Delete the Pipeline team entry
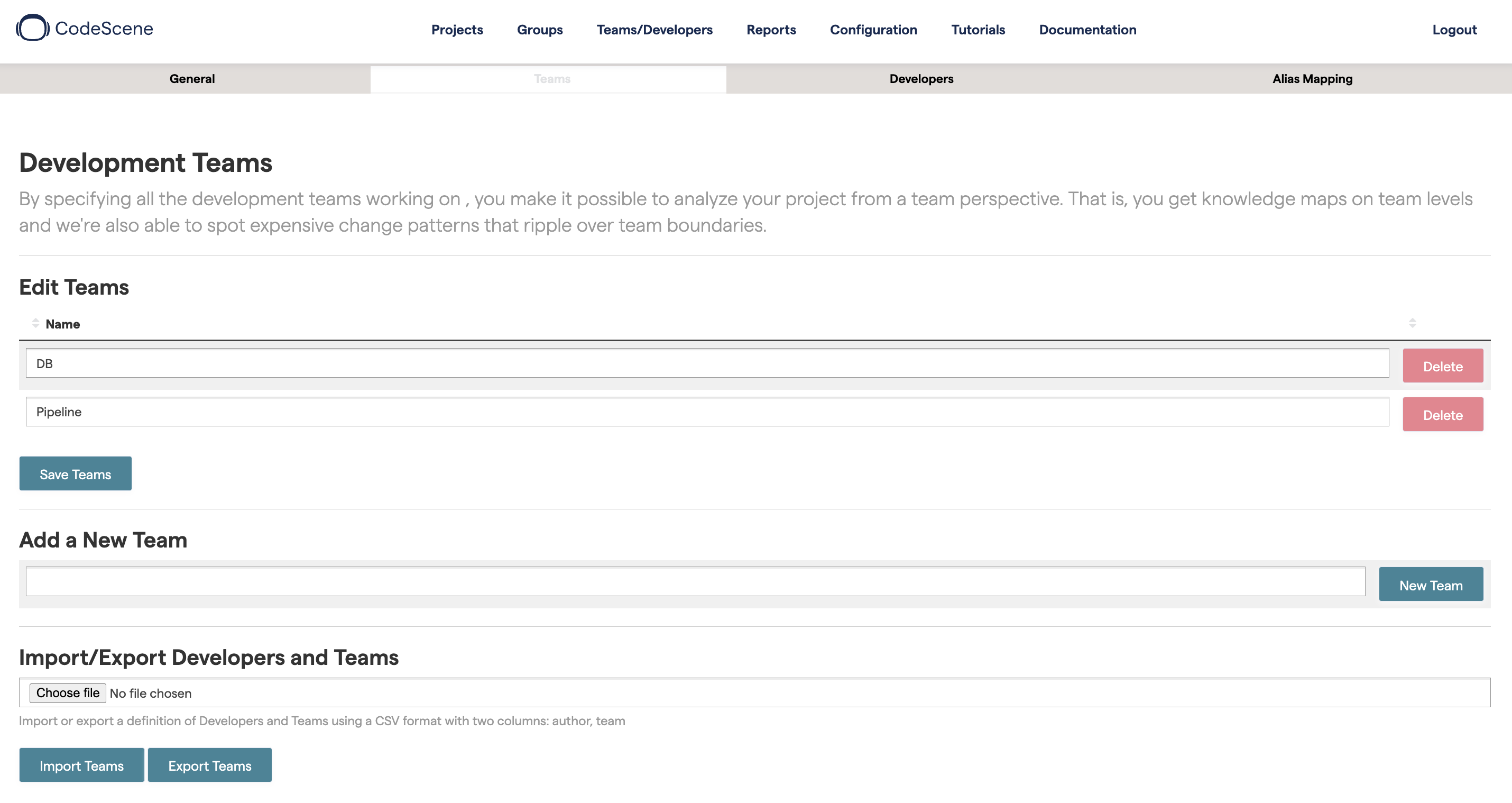1512x803 pixels. 1443,413
